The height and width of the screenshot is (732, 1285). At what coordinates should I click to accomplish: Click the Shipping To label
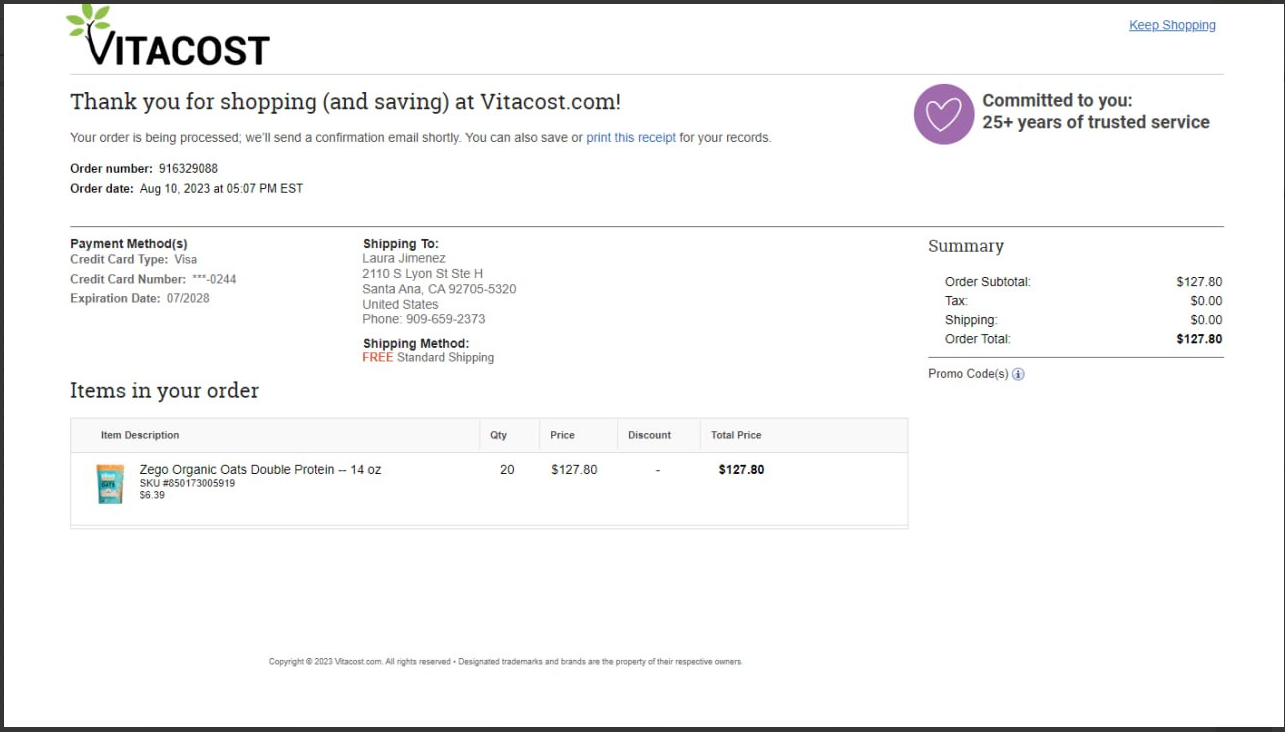[400, 244]
